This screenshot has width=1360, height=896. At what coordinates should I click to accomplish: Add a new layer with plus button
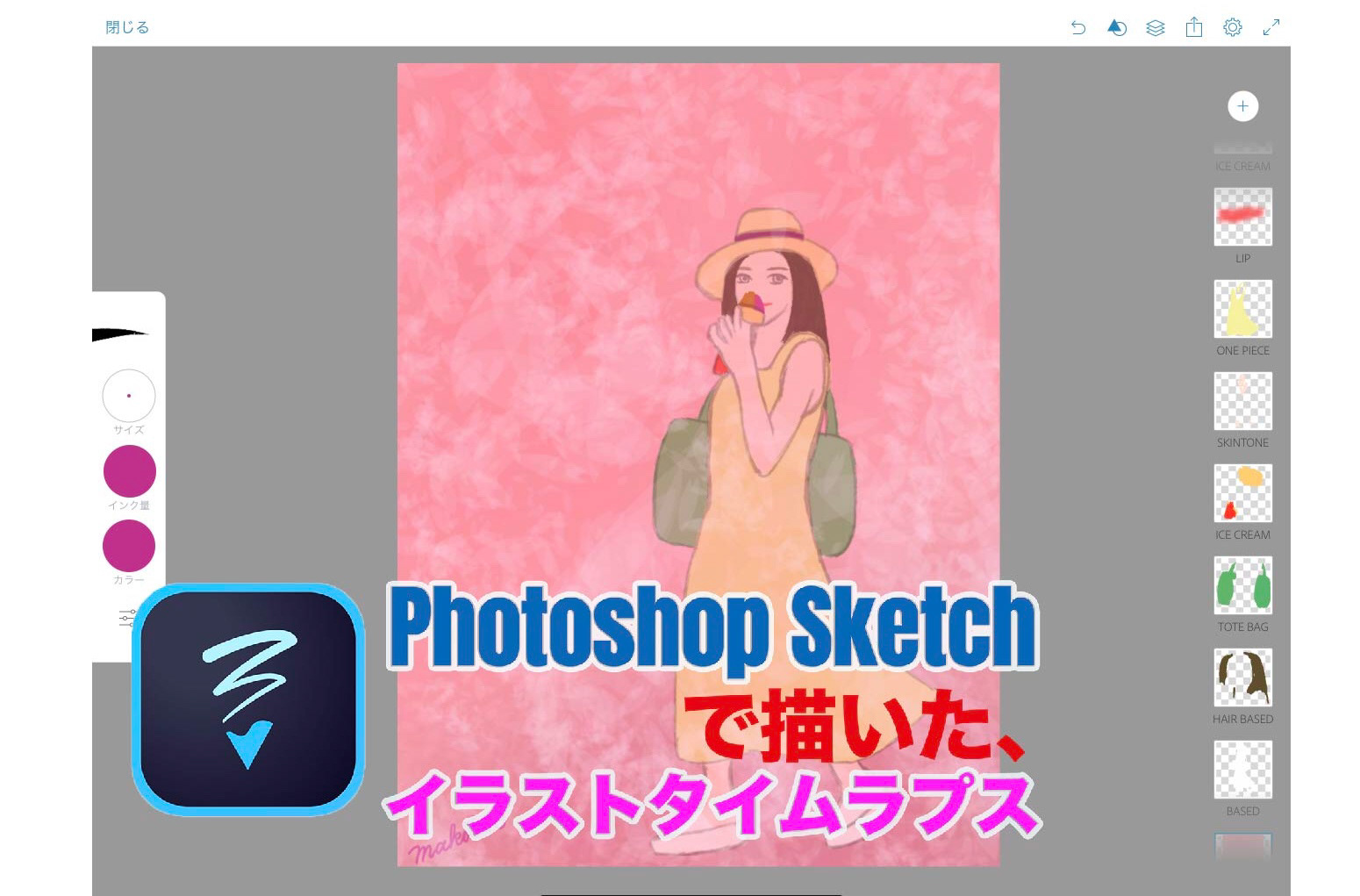point(1242,106)
